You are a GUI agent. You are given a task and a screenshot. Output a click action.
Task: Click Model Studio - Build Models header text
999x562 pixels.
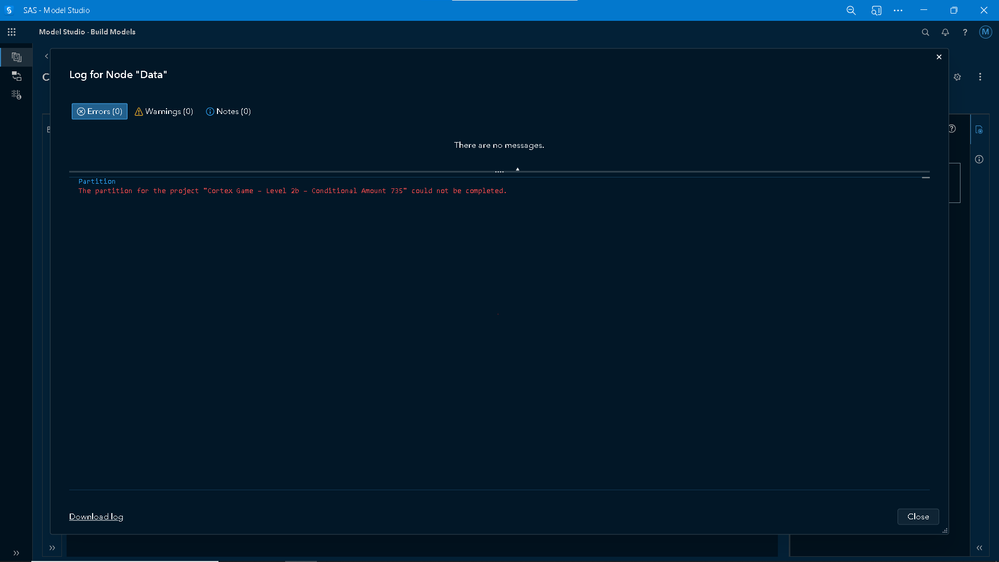click(x=87, y=32)
